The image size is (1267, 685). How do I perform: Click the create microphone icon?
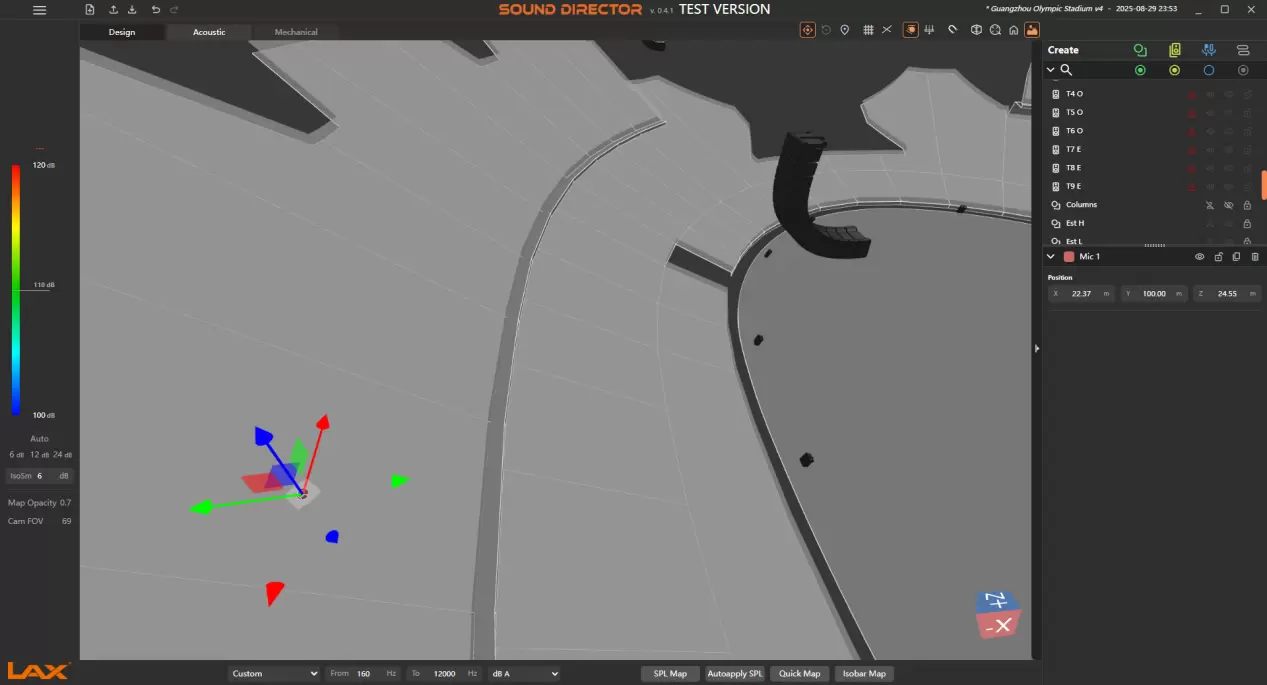point(1209,50)
